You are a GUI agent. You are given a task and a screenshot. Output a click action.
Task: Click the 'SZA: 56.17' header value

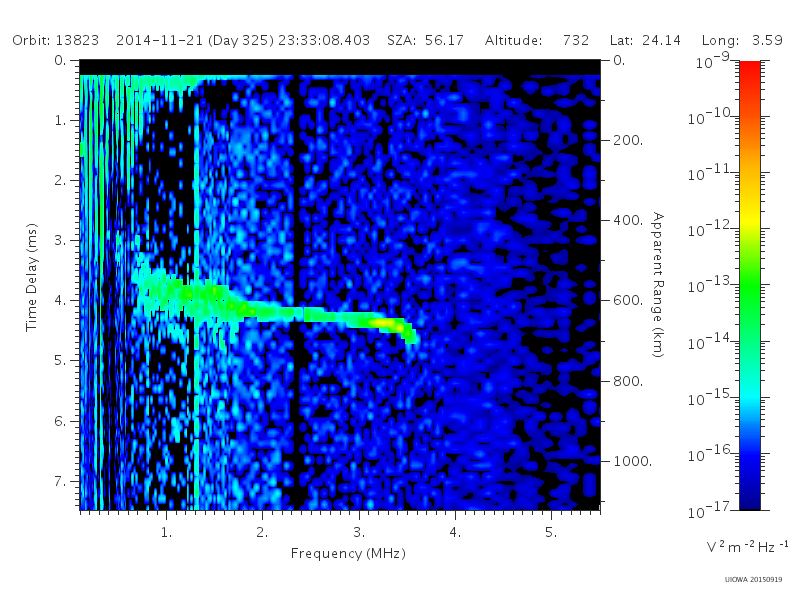425,40
